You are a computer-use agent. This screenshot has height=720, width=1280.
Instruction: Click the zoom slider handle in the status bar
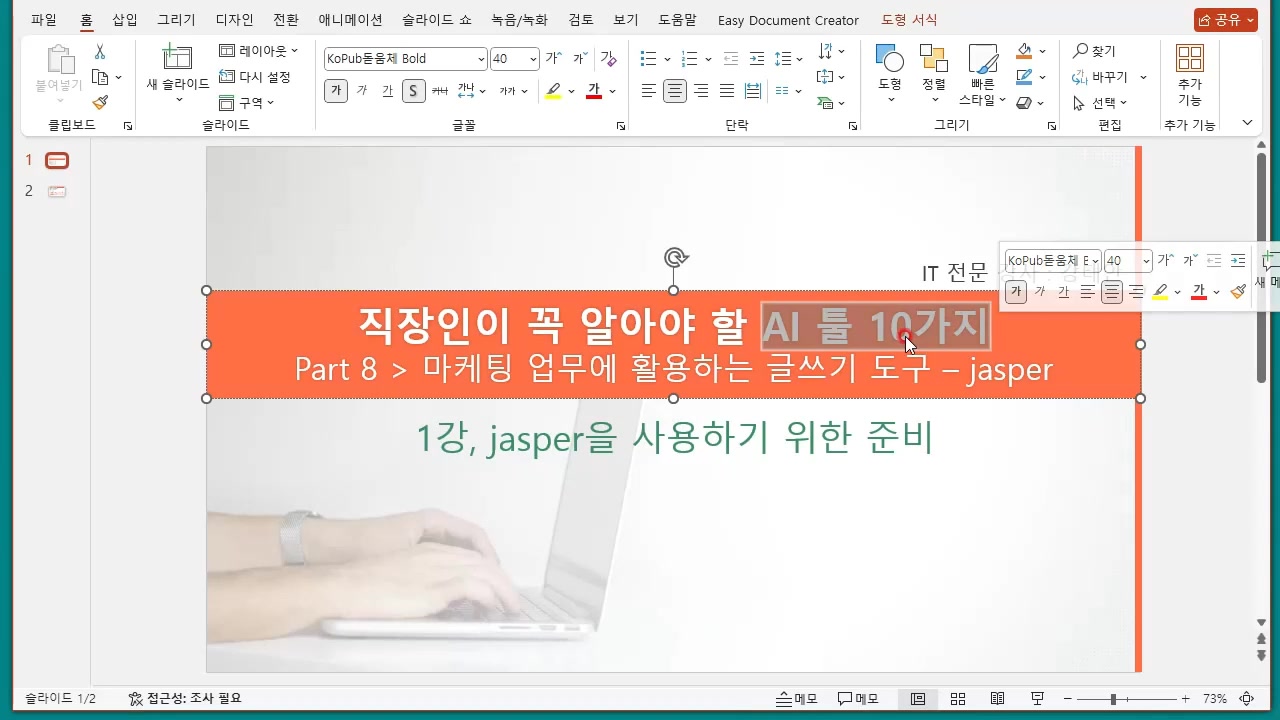1113,699
